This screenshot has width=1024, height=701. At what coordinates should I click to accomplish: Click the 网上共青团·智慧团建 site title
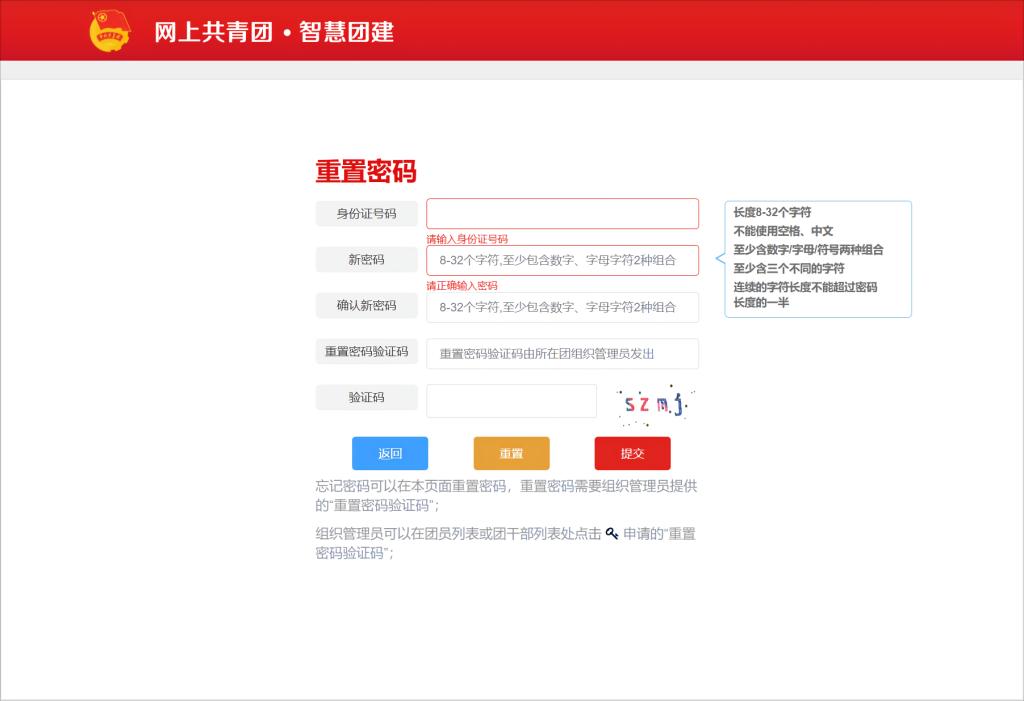274,32
